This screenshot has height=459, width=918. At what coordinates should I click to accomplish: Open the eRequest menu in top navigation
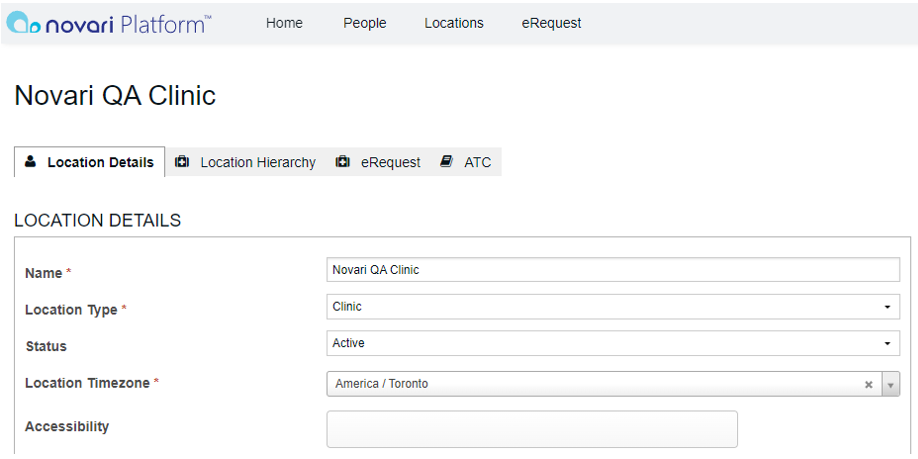click(552, 23)
